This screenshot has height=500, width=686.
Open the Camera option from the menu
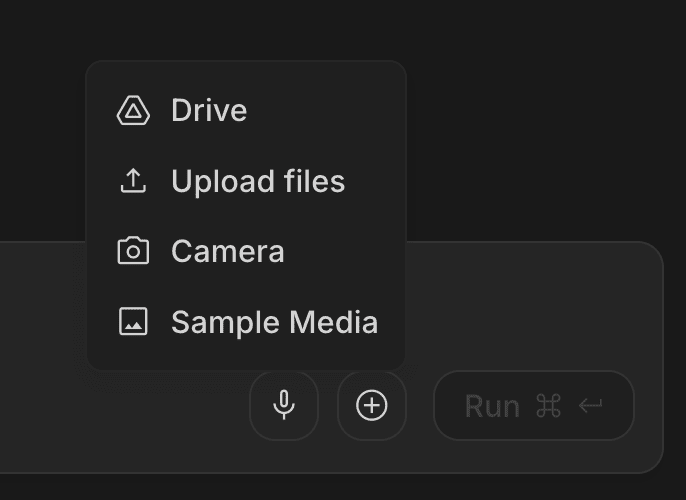click(227, 251)
